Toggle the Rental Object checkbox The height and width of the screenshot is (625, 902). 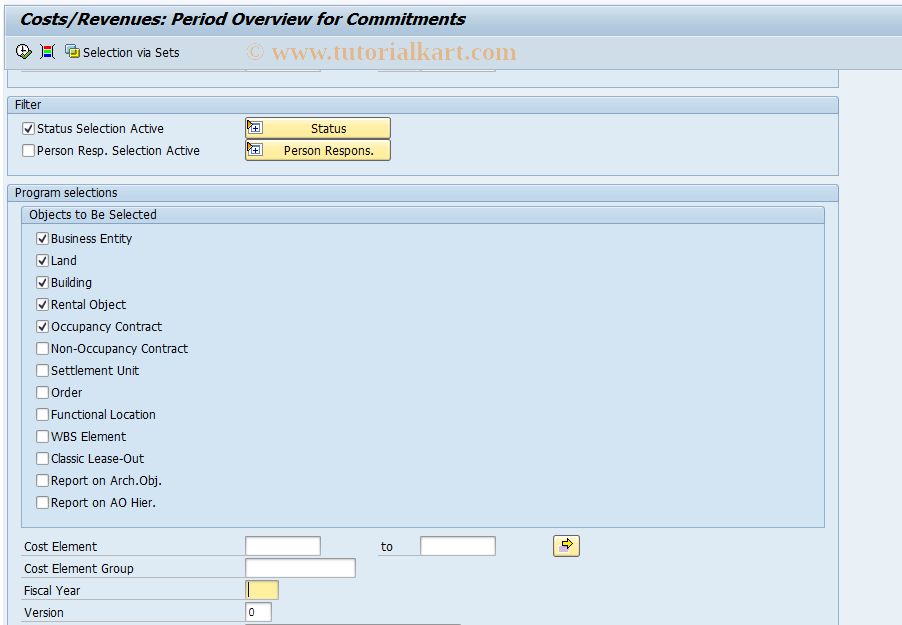[x=42, y=304]
